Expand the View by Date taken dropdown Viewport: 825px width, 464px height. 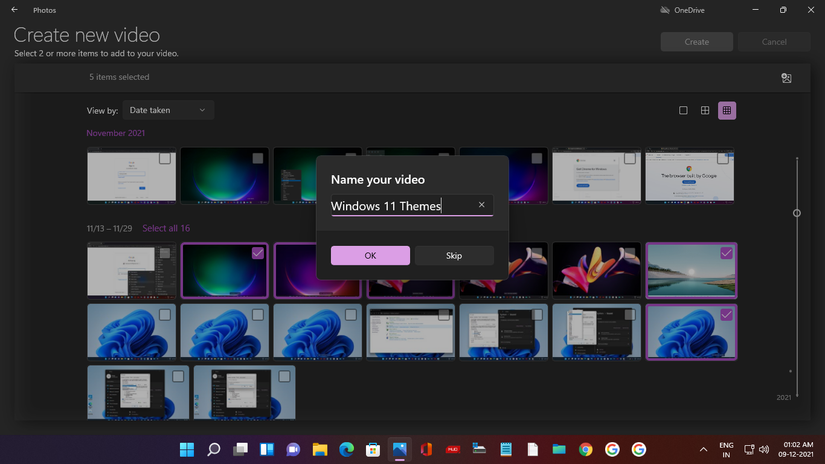(x=167, y=110)
